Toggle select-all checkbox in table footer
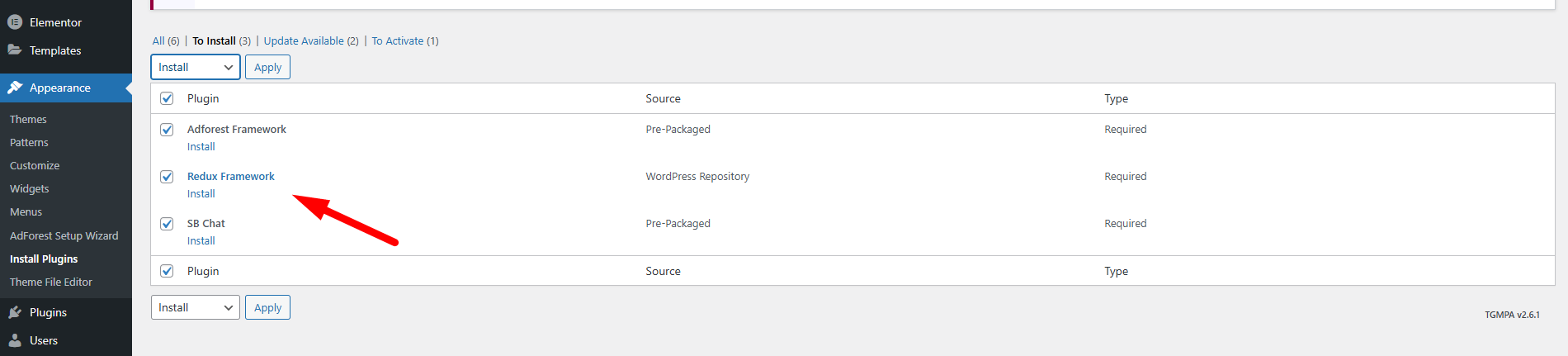The height and width of the screenshot is (356, 1568). click(167, 271)
